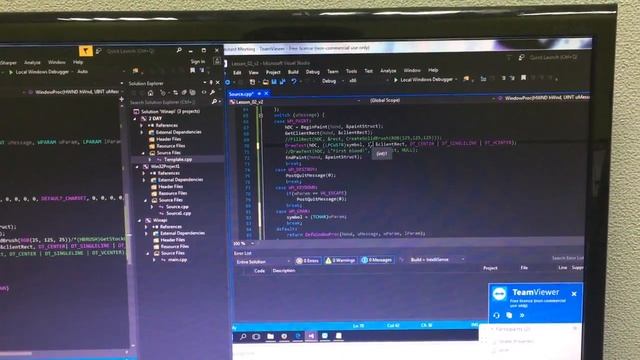The image size is (640, 360).
Task: Pin the Solution Explorer panel
Action: tap(211, 83)
